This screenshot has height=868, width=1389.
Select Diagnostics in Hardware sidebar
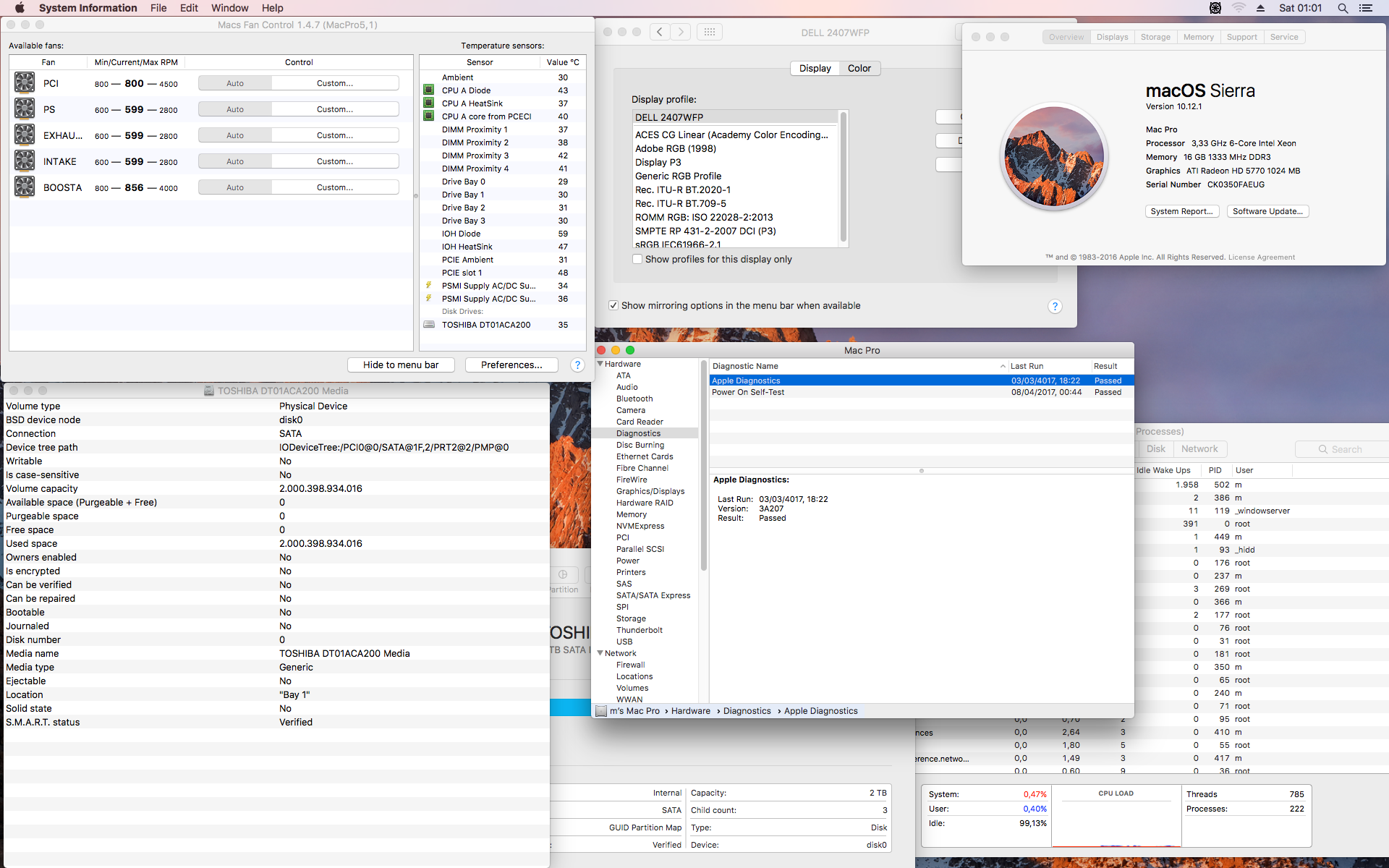tap(645, 433)
